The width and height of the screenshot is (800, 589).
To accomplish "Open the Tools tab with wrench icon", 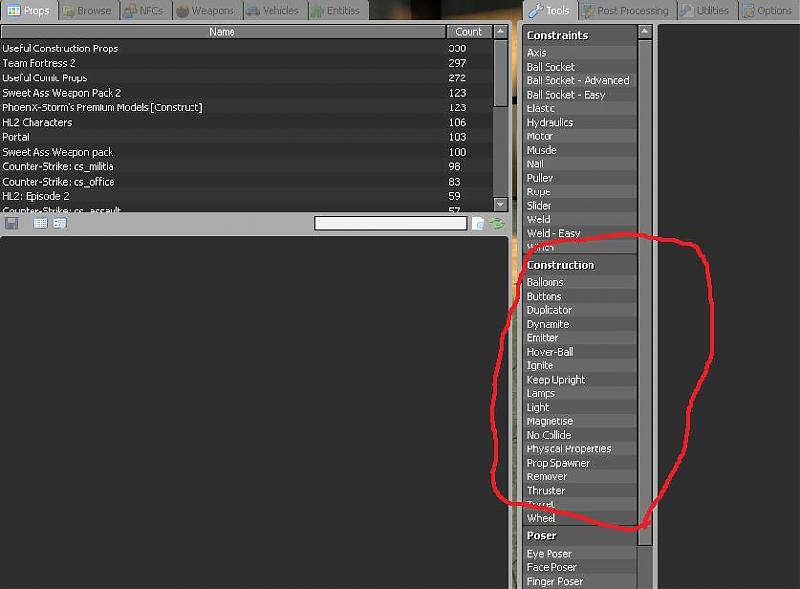I will coord(549,11).
